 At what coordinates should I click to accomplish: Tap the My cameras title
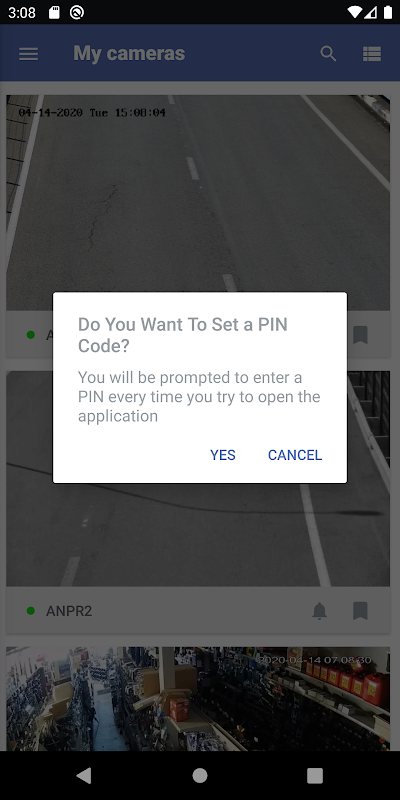click(x=129, y=54)
